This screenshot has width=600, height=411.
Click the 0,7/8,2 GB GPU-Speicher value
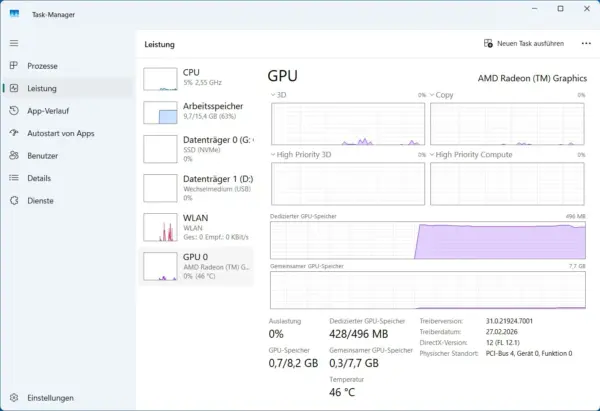pos(293,363)
